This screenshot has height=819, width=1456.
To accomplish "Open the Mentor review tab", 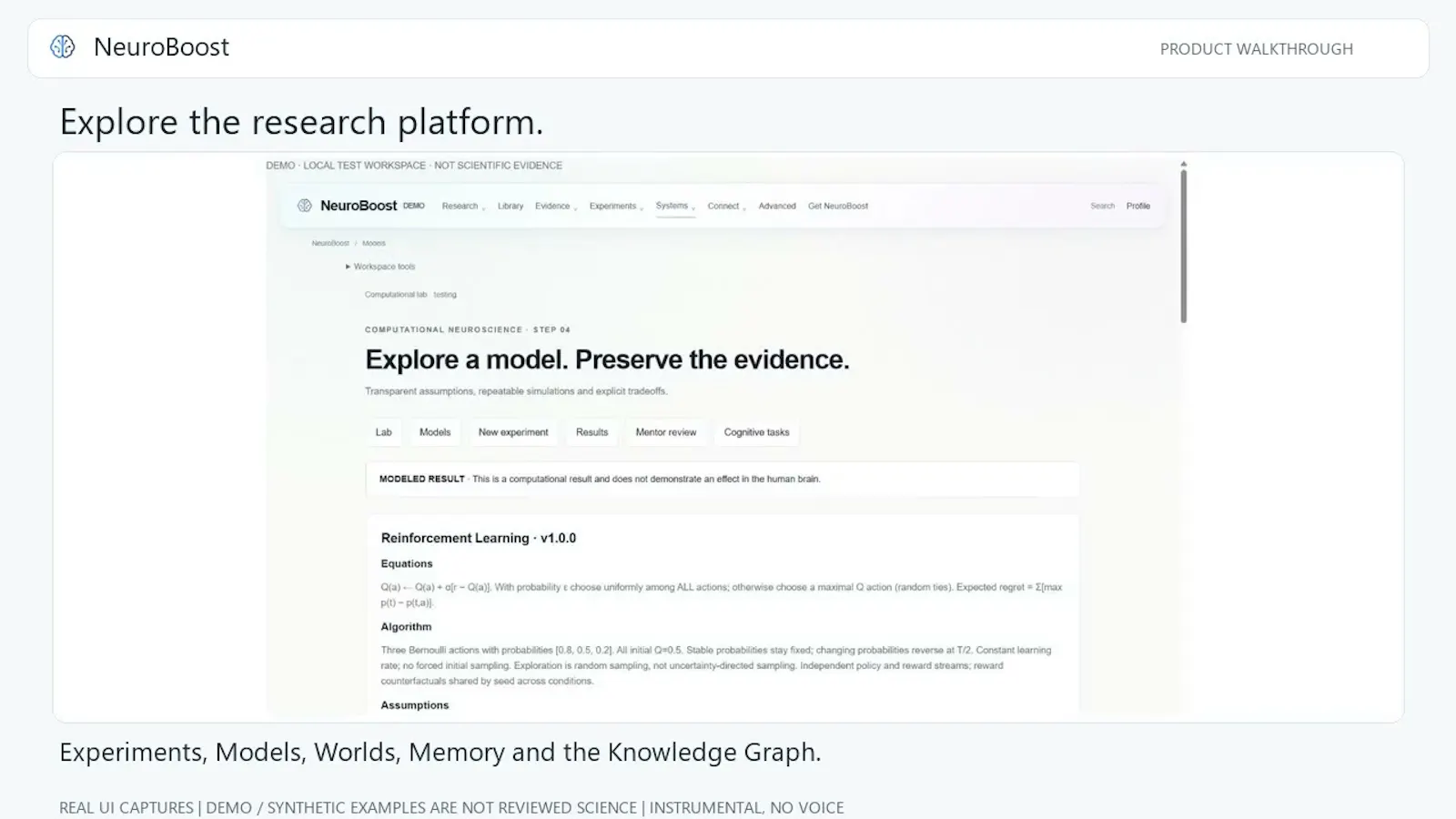I will pos(666,432).
